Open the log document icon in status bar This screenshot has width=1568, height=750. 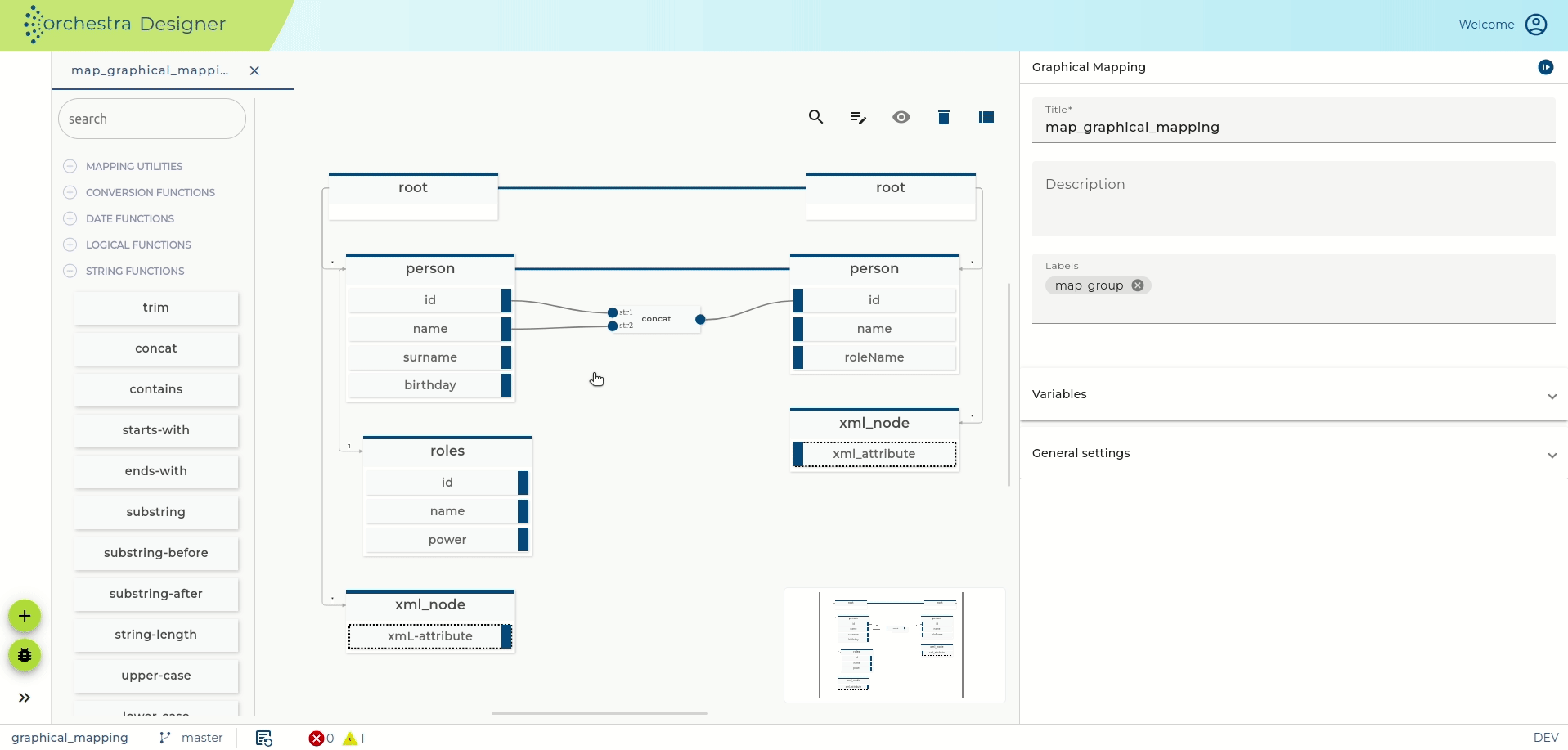263,738
